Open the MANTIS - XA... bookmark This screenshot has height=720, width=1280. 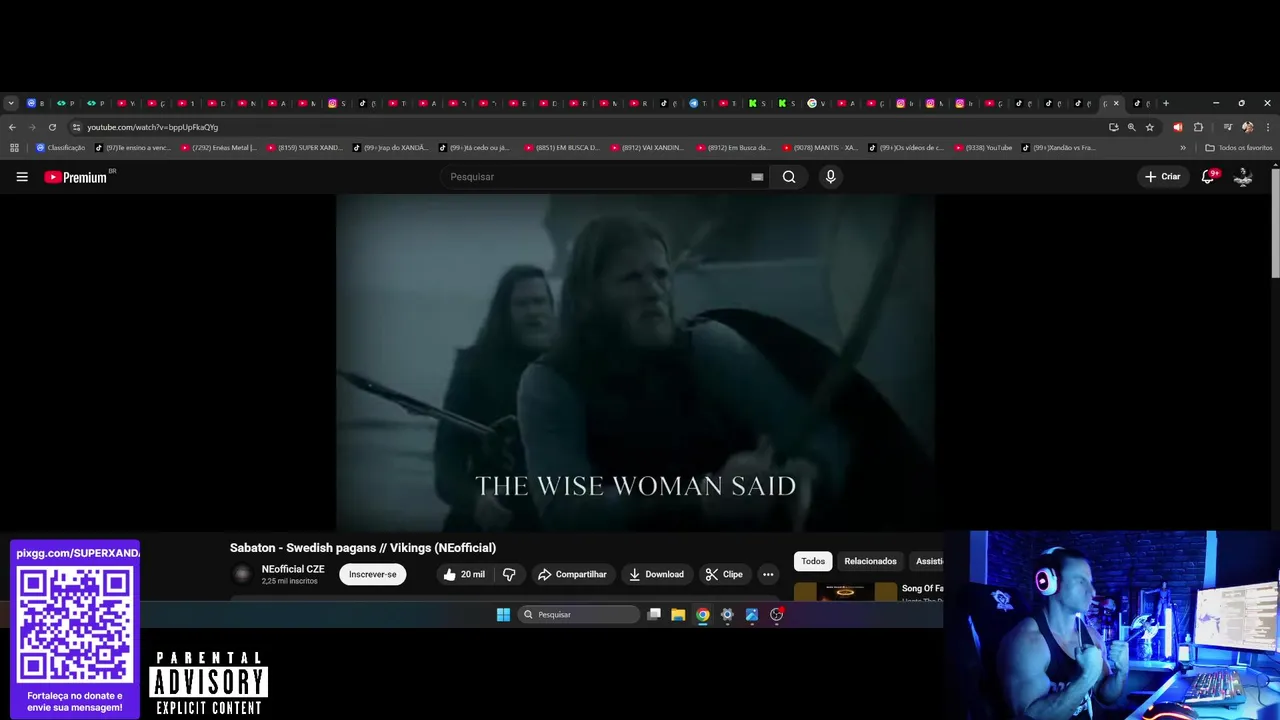pyautogui.click(x=820, y=148)
